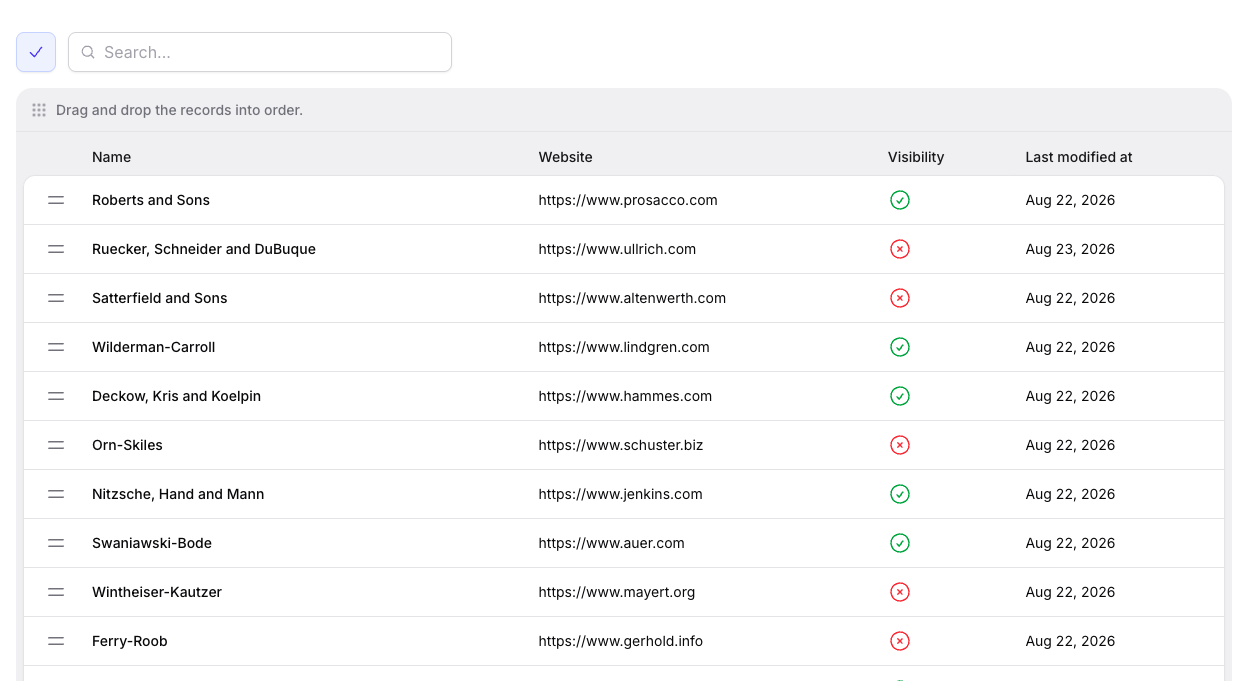Click the website https://www.ullrich.com

[617, 249]
